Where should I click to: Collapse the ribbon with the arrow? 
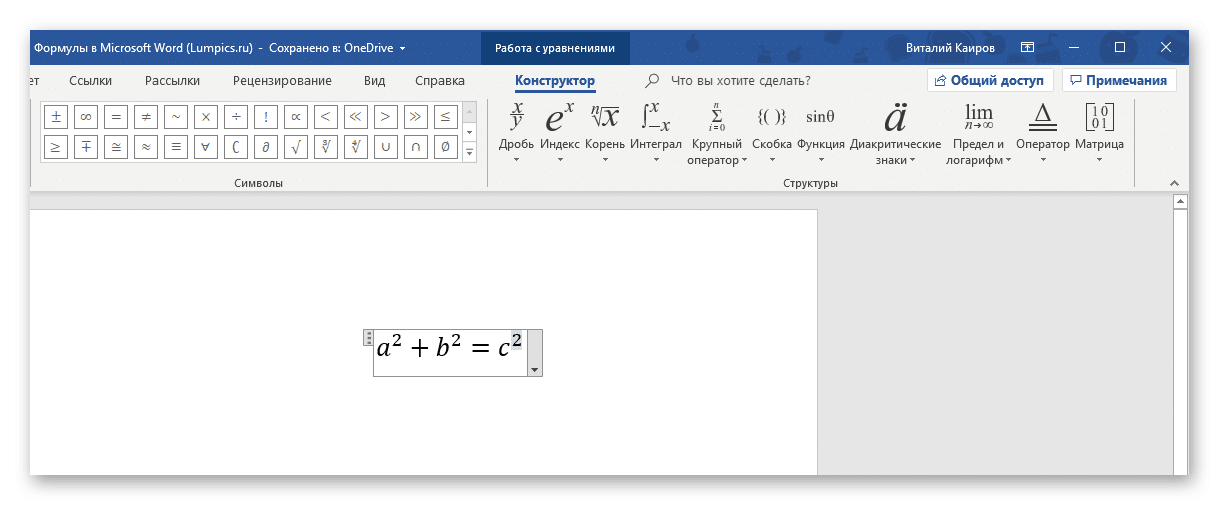[x=1174, y=183]
